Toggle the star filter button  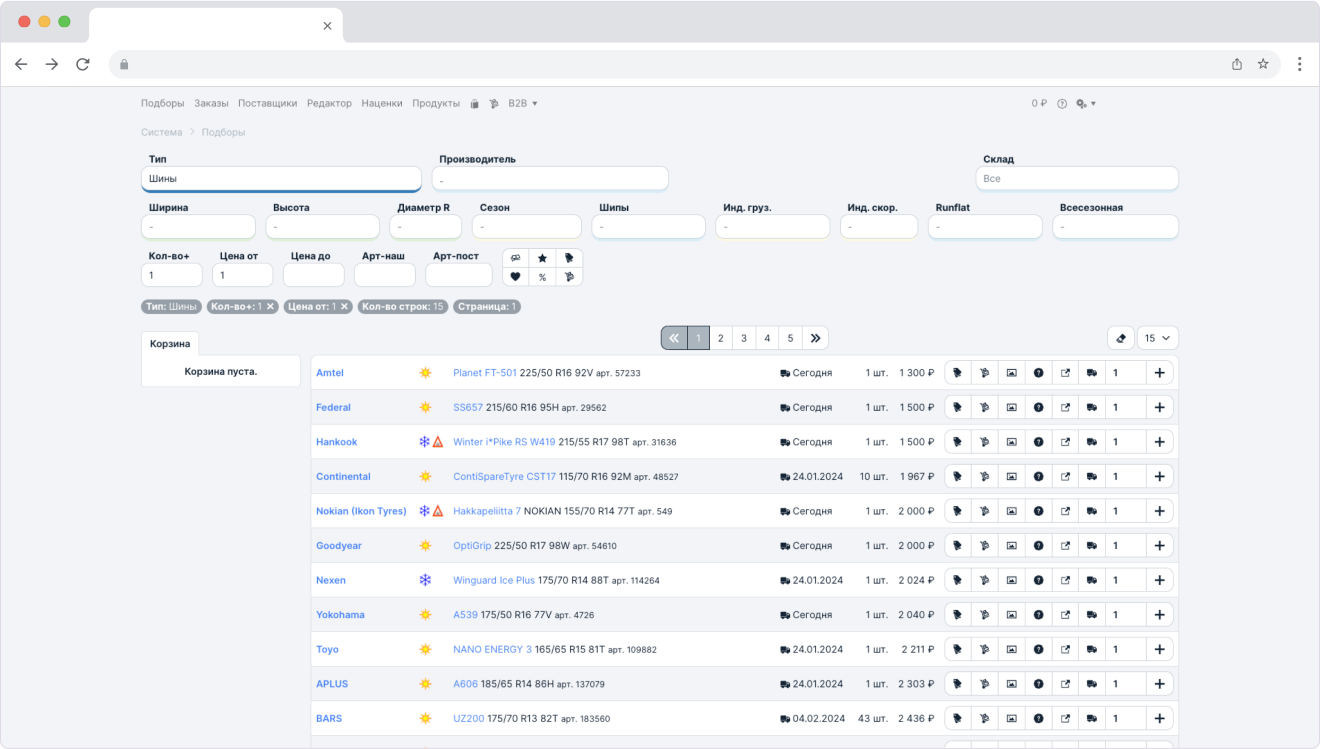[x=542, y=258]
